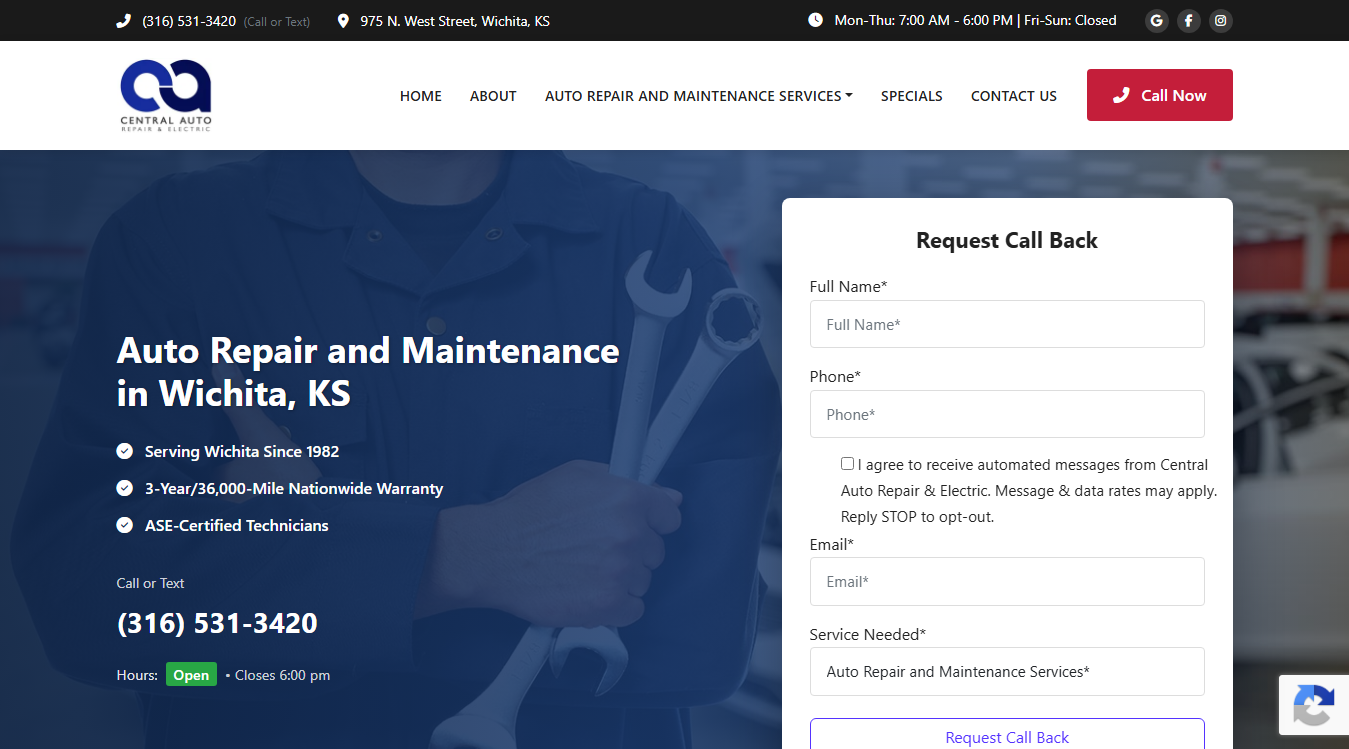1349x749 pixels.
Task: Click the 975 N. West Street address link
Action: (455, 21)
